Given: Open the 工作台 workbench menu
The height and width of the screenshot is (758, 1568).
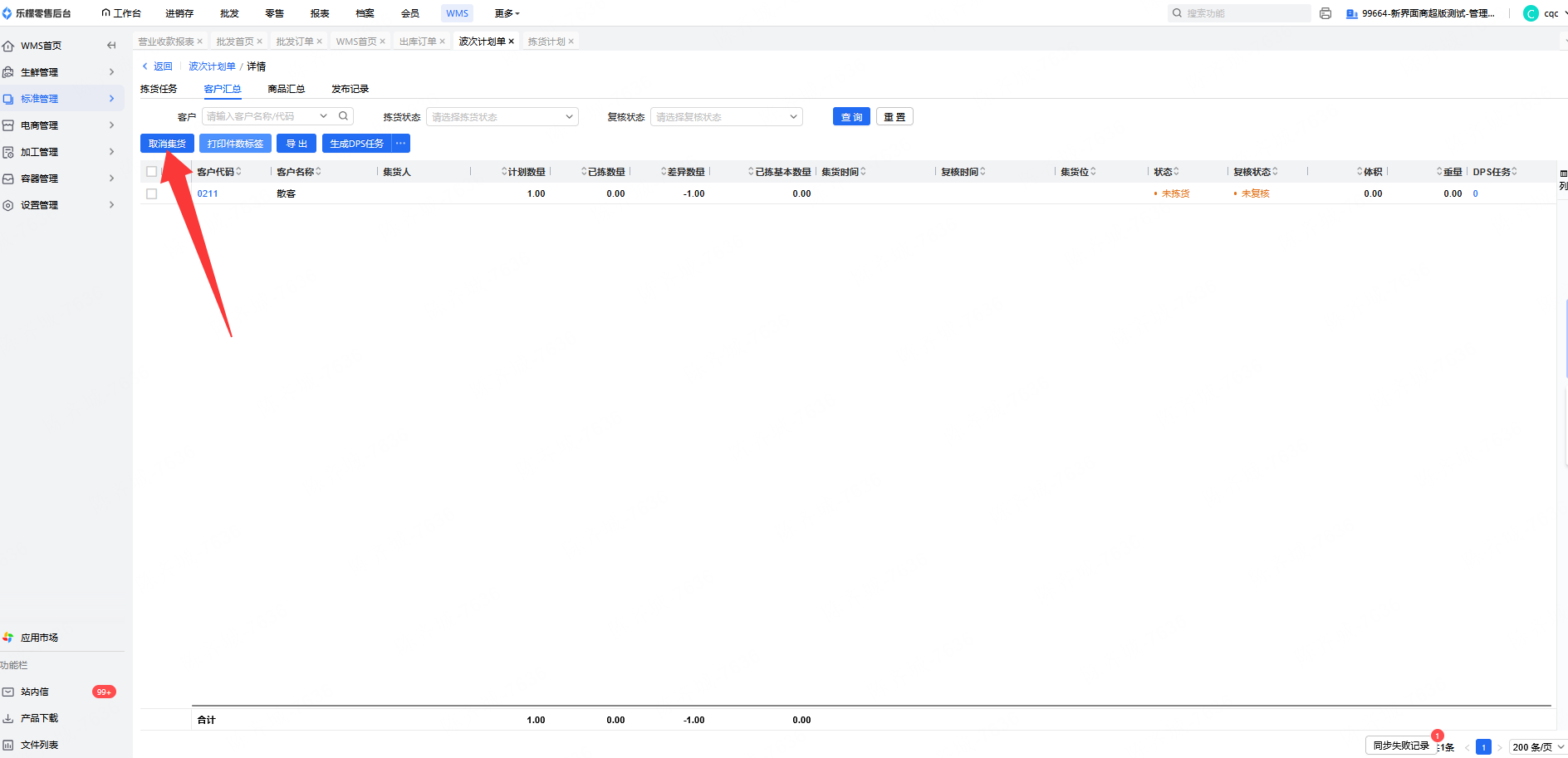Looking at the screenshot, I should tap(121, 13).
